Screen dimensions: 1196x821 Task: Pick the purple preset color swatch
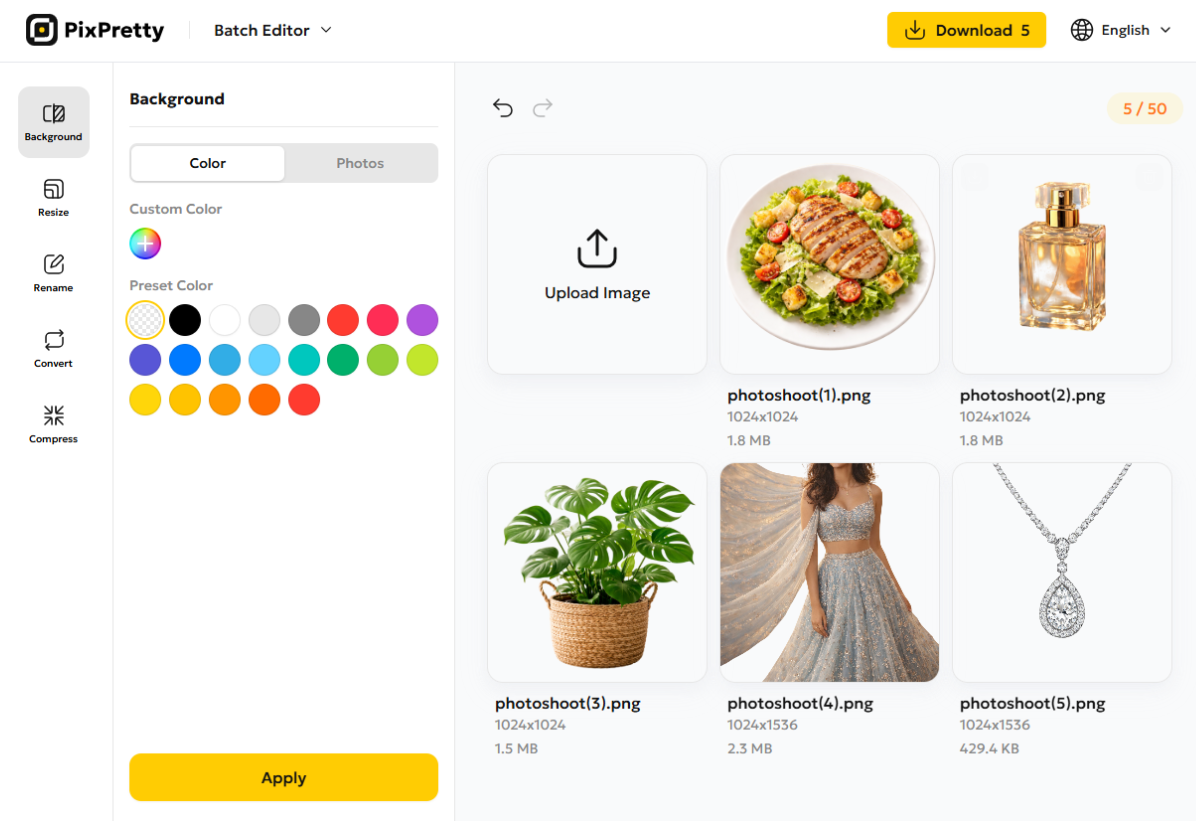coord(422,320)
